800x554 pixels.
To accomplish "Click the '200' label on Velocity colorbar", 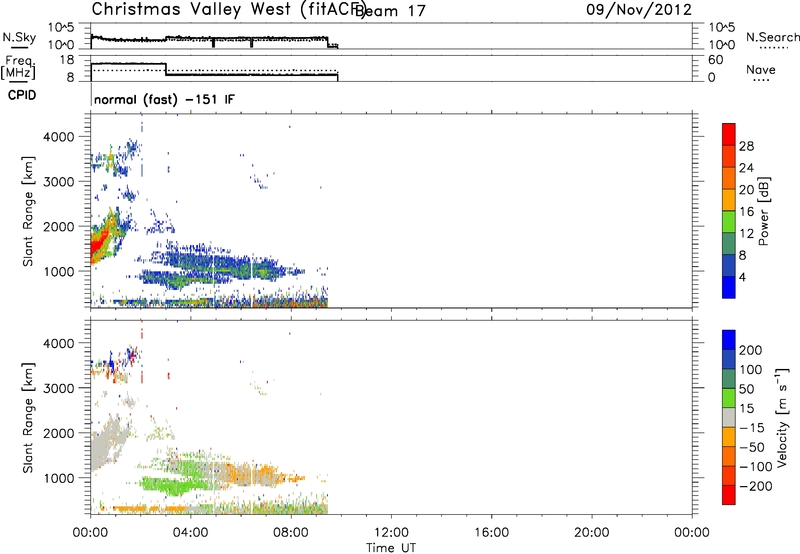I will [x=751, y=350].
